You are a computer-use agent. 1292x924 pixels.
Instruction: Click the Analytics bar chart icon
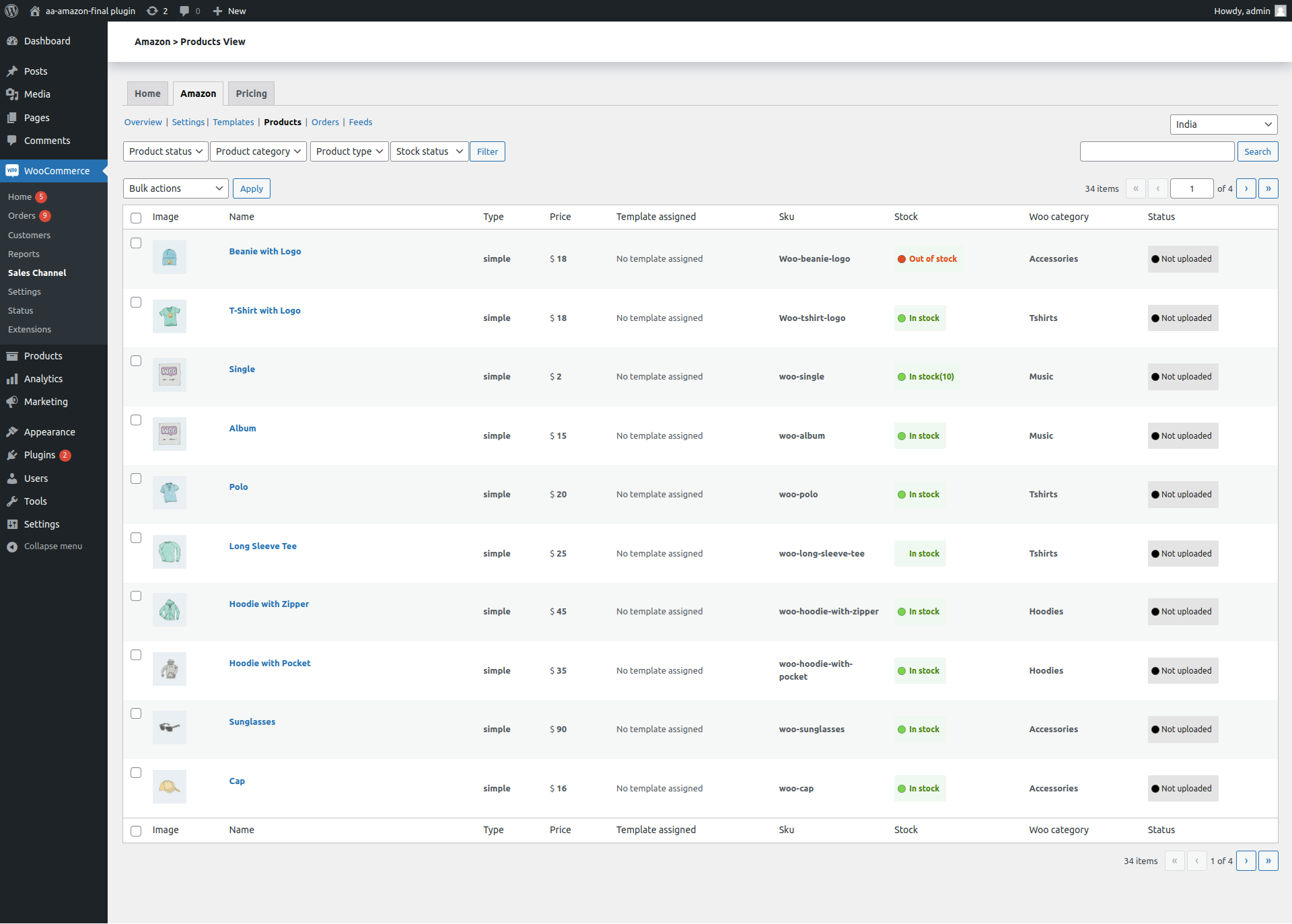12,379
